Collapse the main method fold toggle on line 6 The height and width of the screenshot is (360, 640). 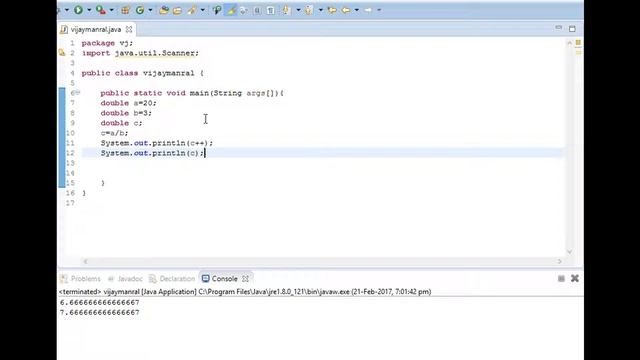click(x=78, y=93)
